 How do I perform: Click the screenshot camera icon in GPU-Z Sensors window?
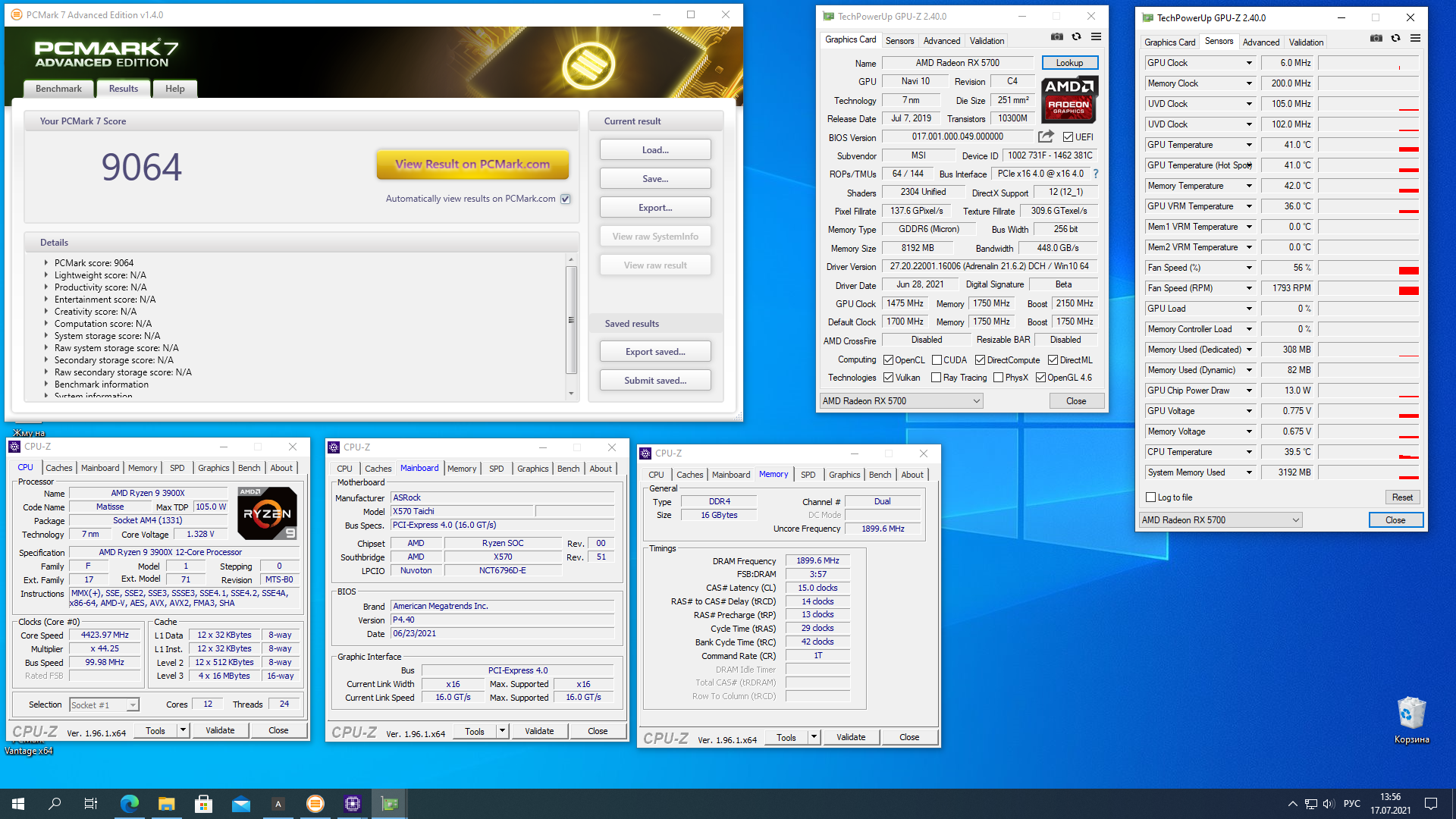[1376, 39]
